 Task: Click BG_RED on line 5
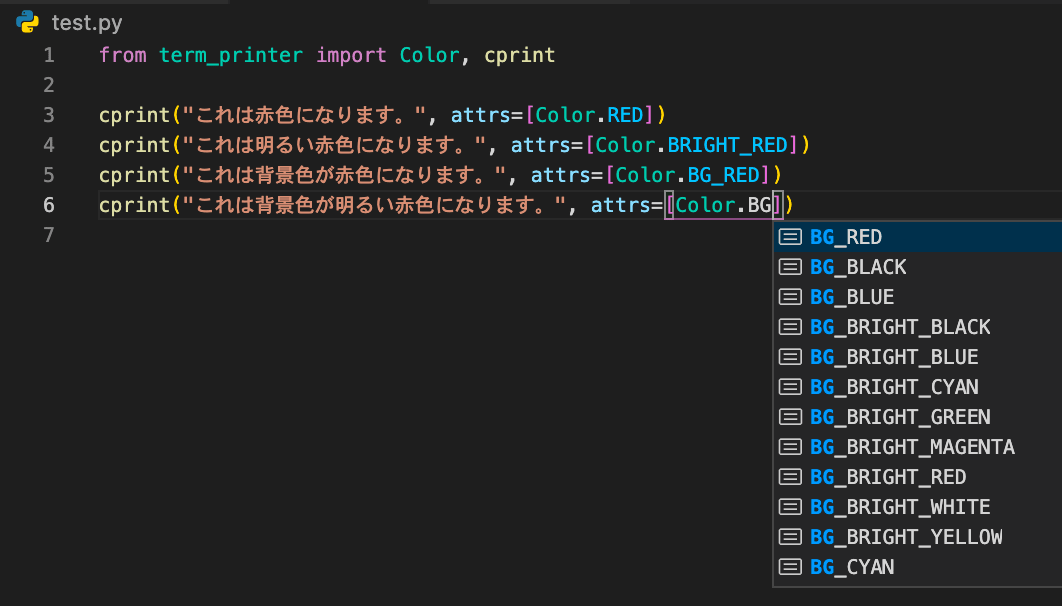click(724, 175)
